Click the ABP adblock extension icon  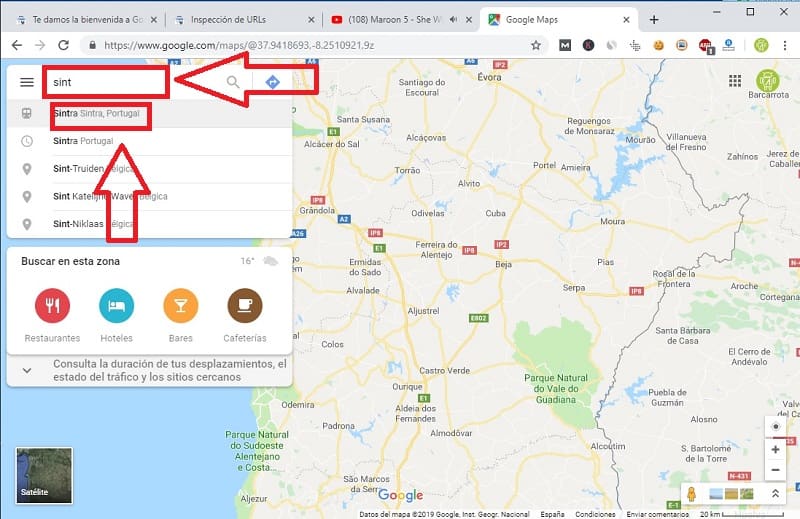pyautogui.click(x=706, y=45)
